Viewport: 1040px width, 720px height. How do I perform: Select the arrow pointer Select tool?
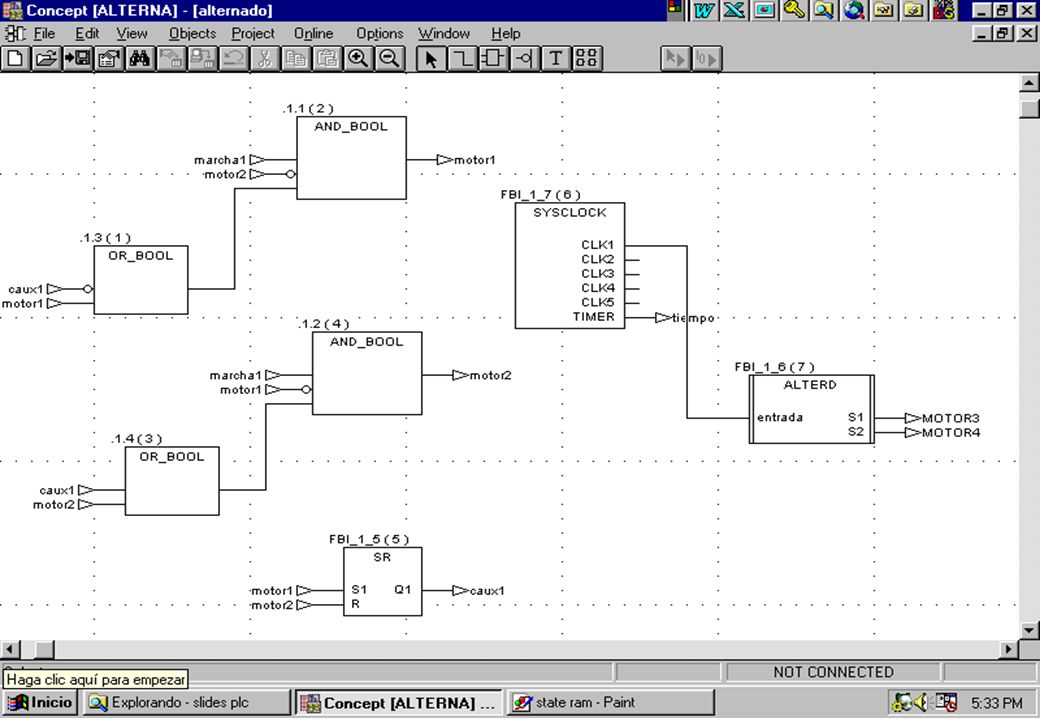[x=431, y=58]
